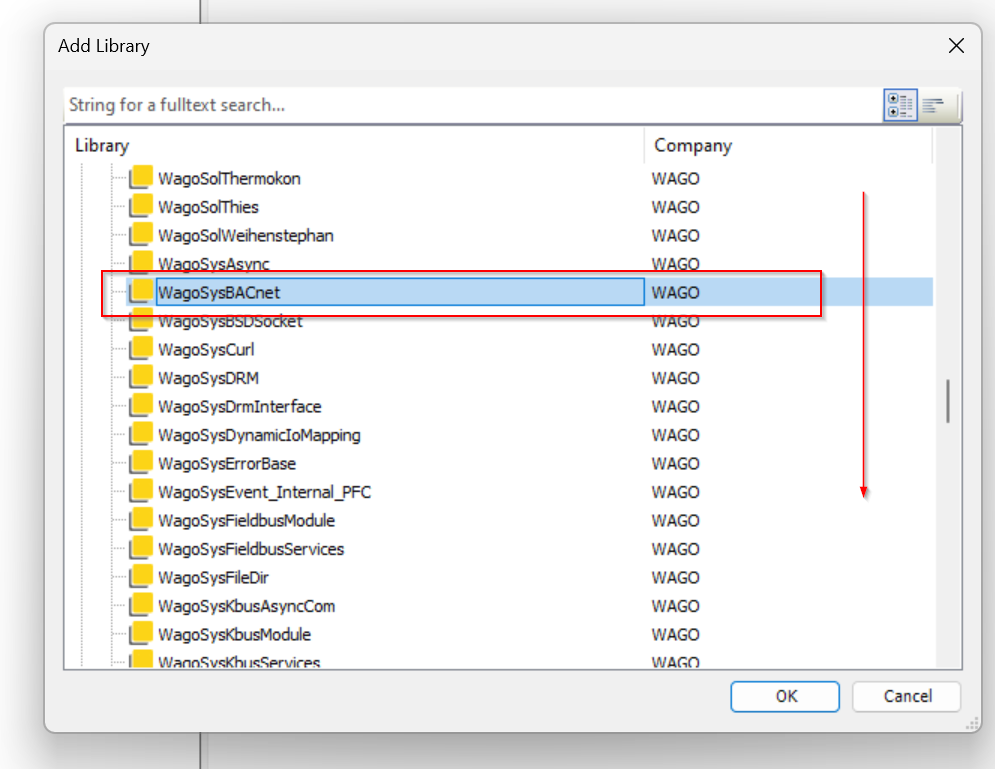Image resolution: width=995 pixels, height=769 pixels.
Task: Click the folder icon beside WagoSysEvent_Internal_PFC
Action: pos(141,490)
